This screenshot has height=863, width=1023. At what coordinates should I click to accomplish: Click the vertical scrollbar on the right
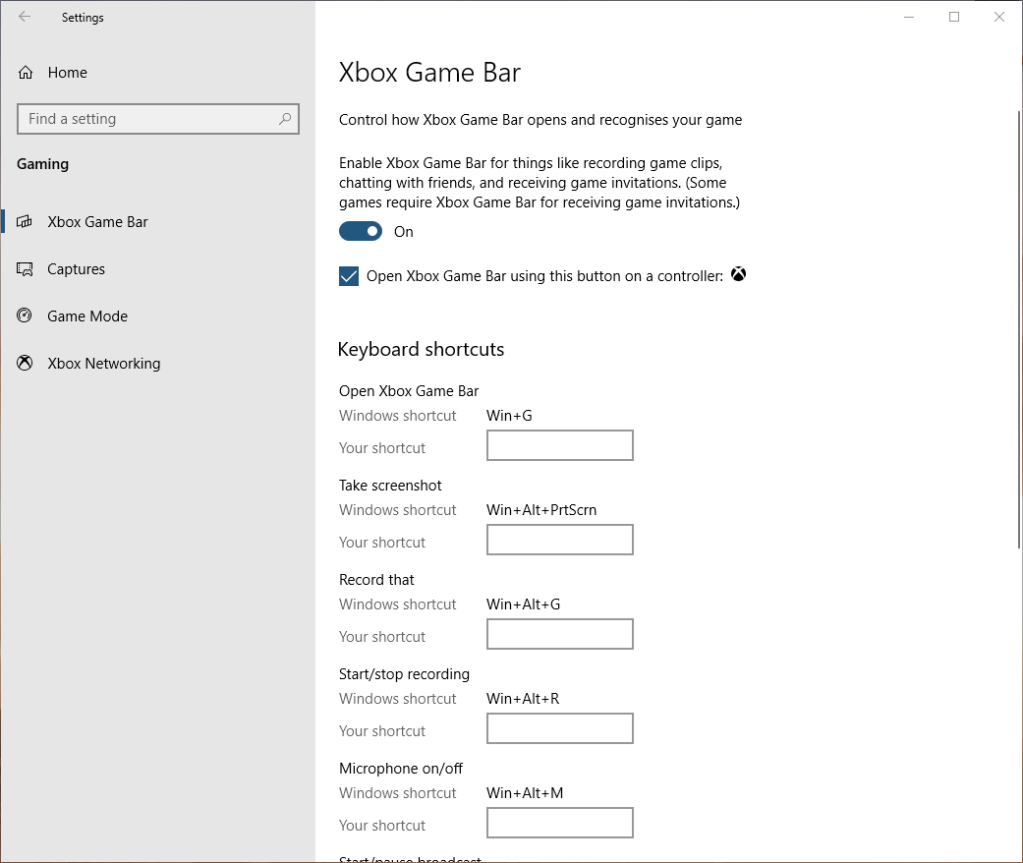(1018, 330)
